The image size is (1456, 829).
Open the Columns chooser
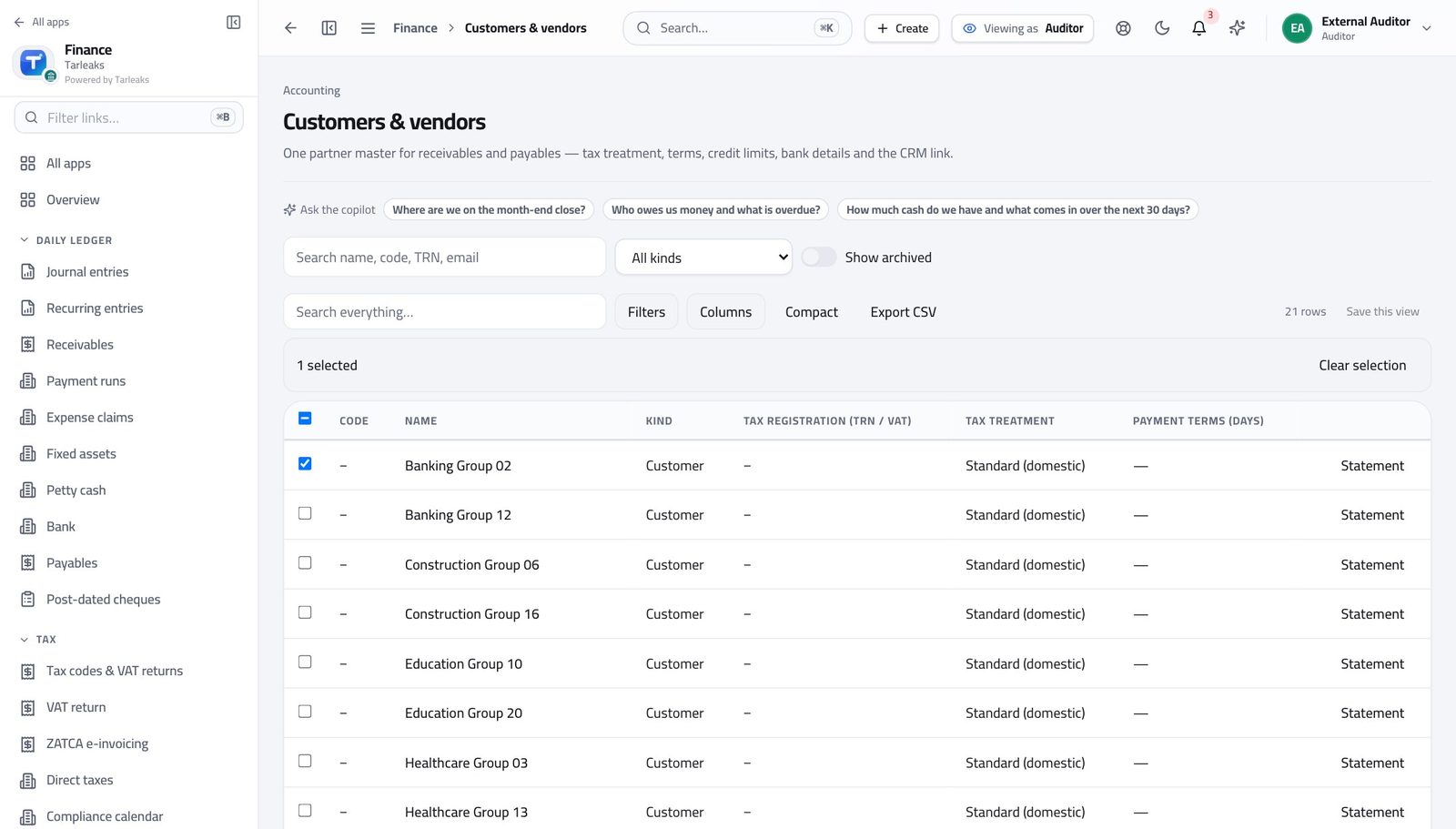(x=725, y=312)
